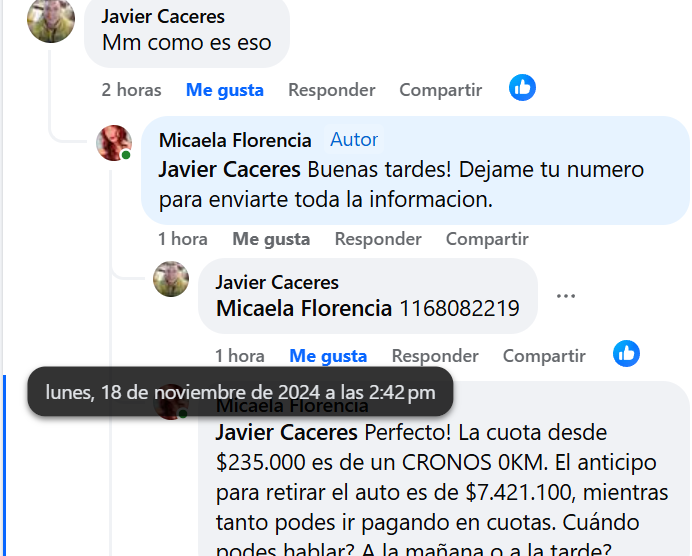The width and height of the screenshot is (692, 556).
Task: Open the '1 hora' timestamp under Micaela's reply
Action: pos(183,239)
